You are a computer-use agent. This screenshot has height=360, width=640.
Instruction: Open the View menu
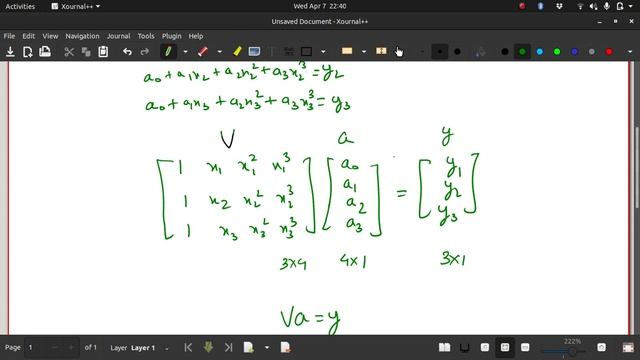50,36
